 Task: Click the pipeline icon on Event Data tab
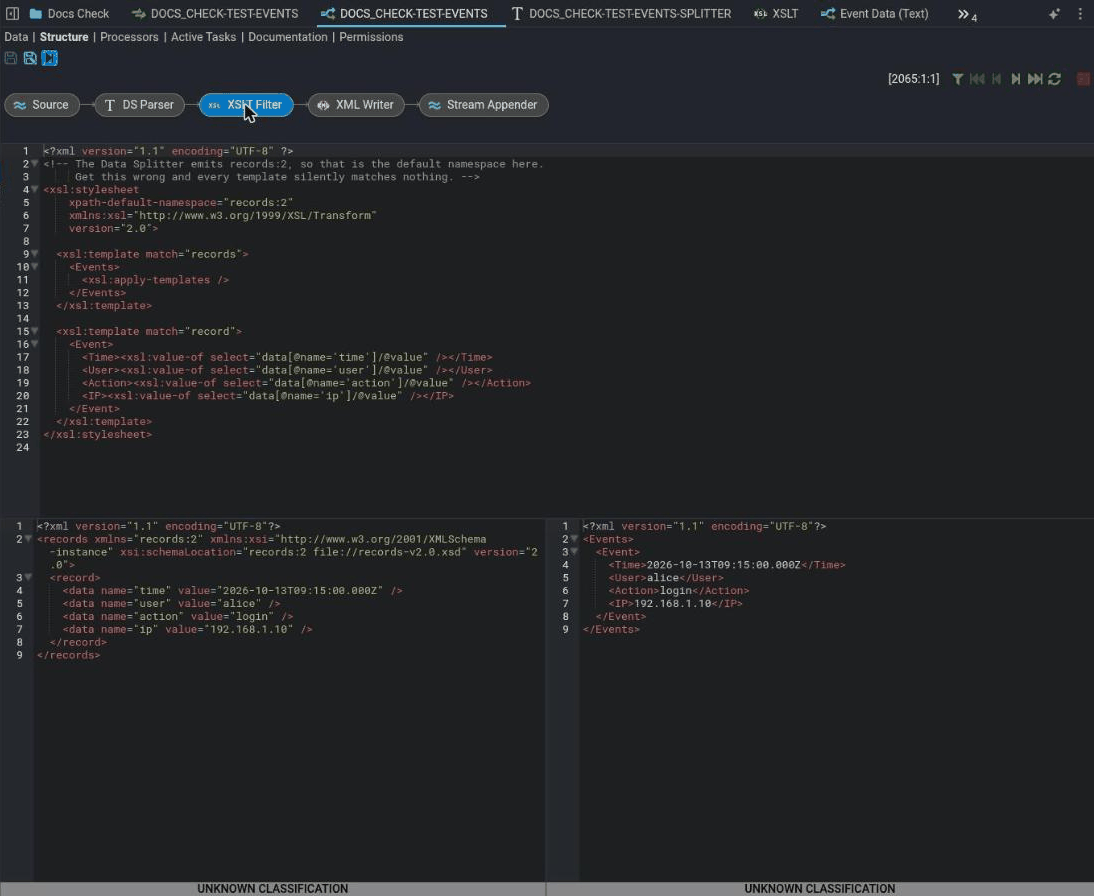tap(827, 13)
